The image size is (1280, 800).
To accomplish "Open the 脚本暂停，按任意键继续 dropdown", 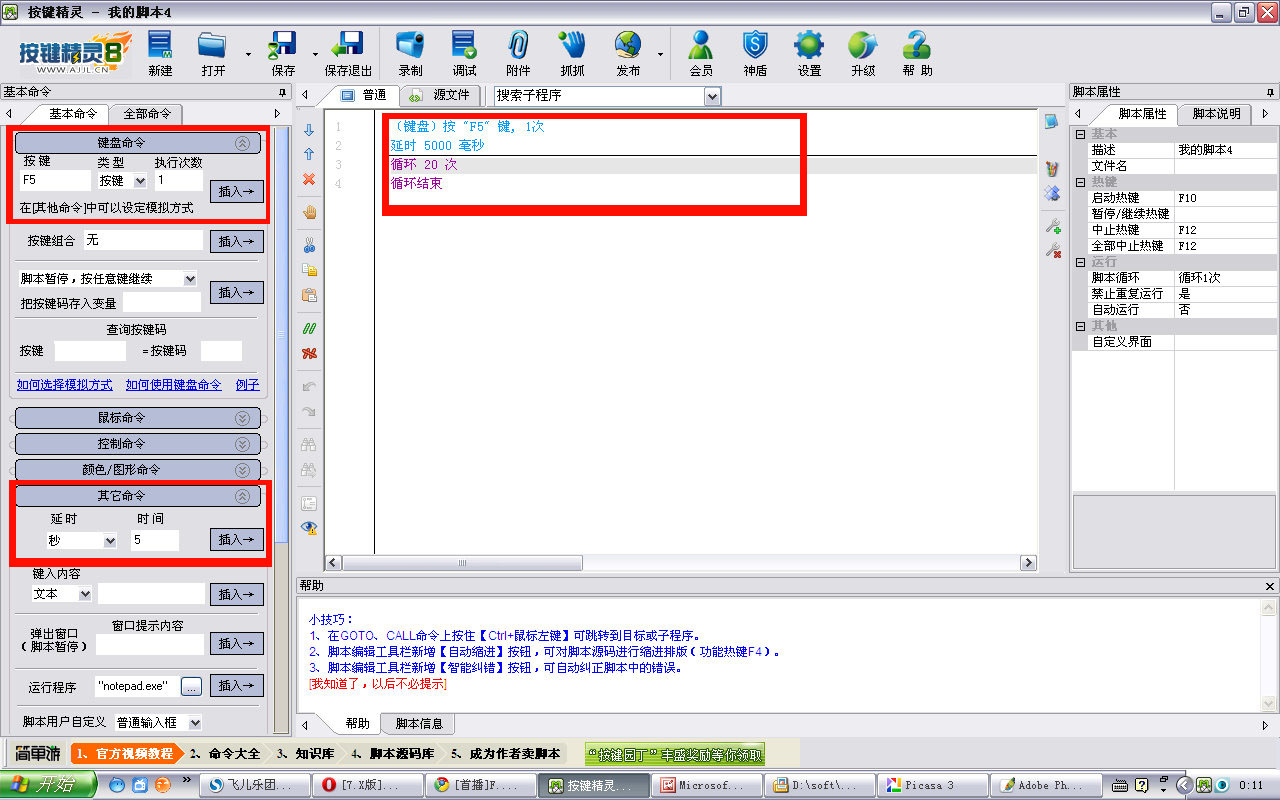I will coord(190,279).
